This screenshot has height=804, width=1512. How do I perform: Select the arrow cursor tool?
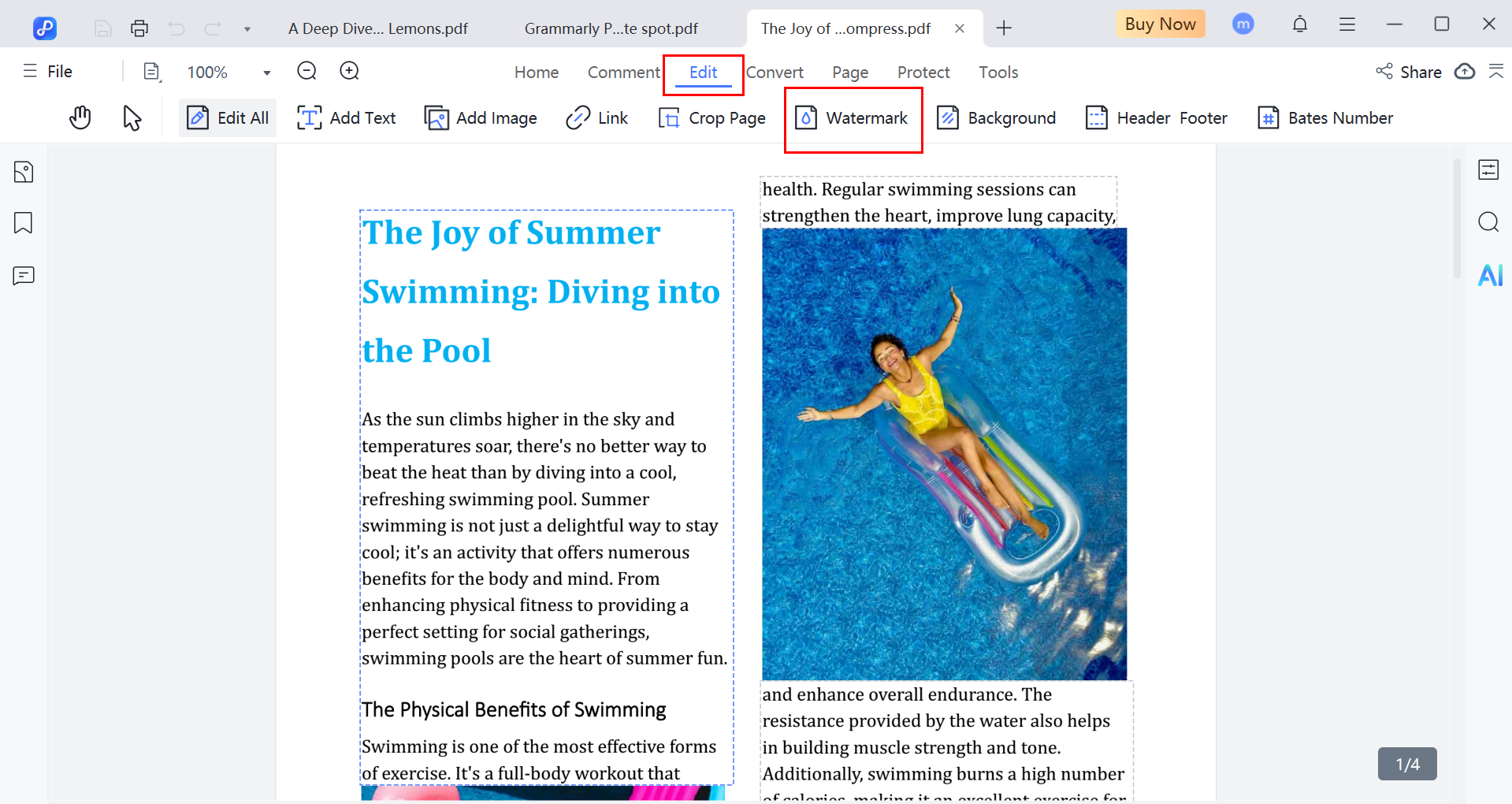pos(132,118)
